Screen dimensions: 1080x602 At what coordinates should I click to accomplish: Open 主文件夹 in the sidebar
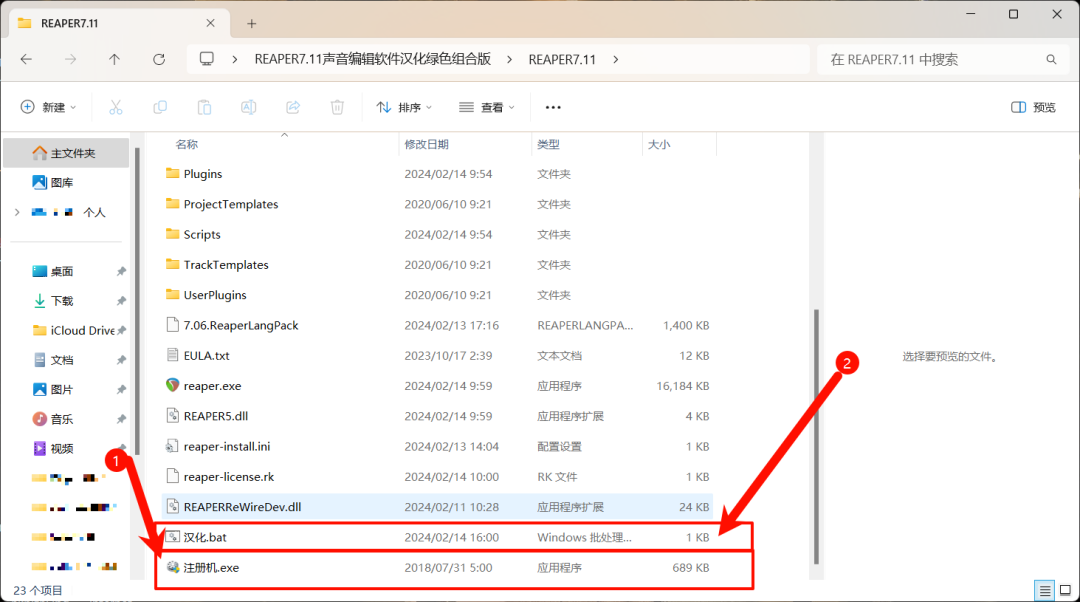point(67,153)
